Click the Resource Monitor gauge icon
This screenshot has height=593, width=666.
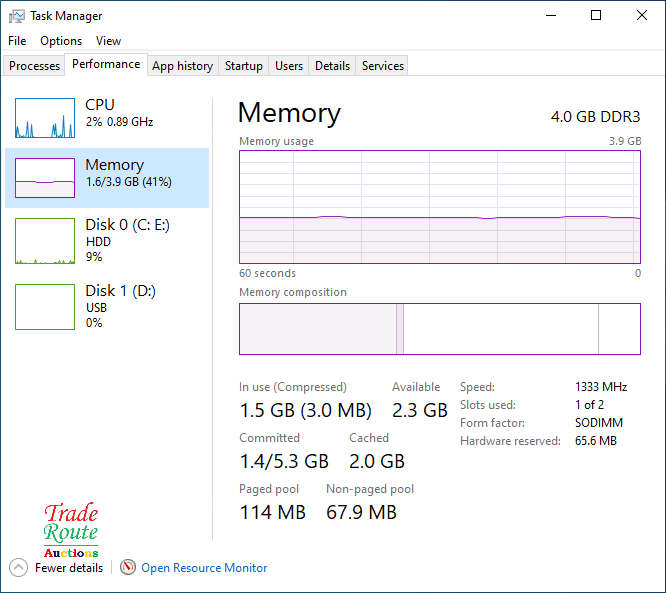click(x=128, y=567)
